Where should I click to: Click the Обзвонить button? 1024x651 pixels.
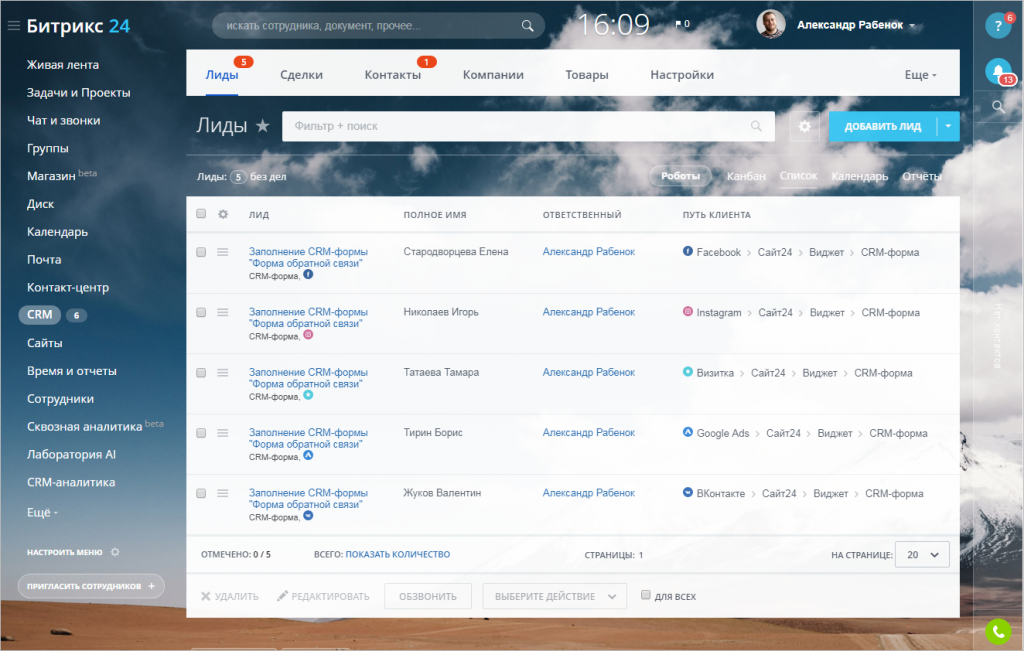click(x=428, y=596)
